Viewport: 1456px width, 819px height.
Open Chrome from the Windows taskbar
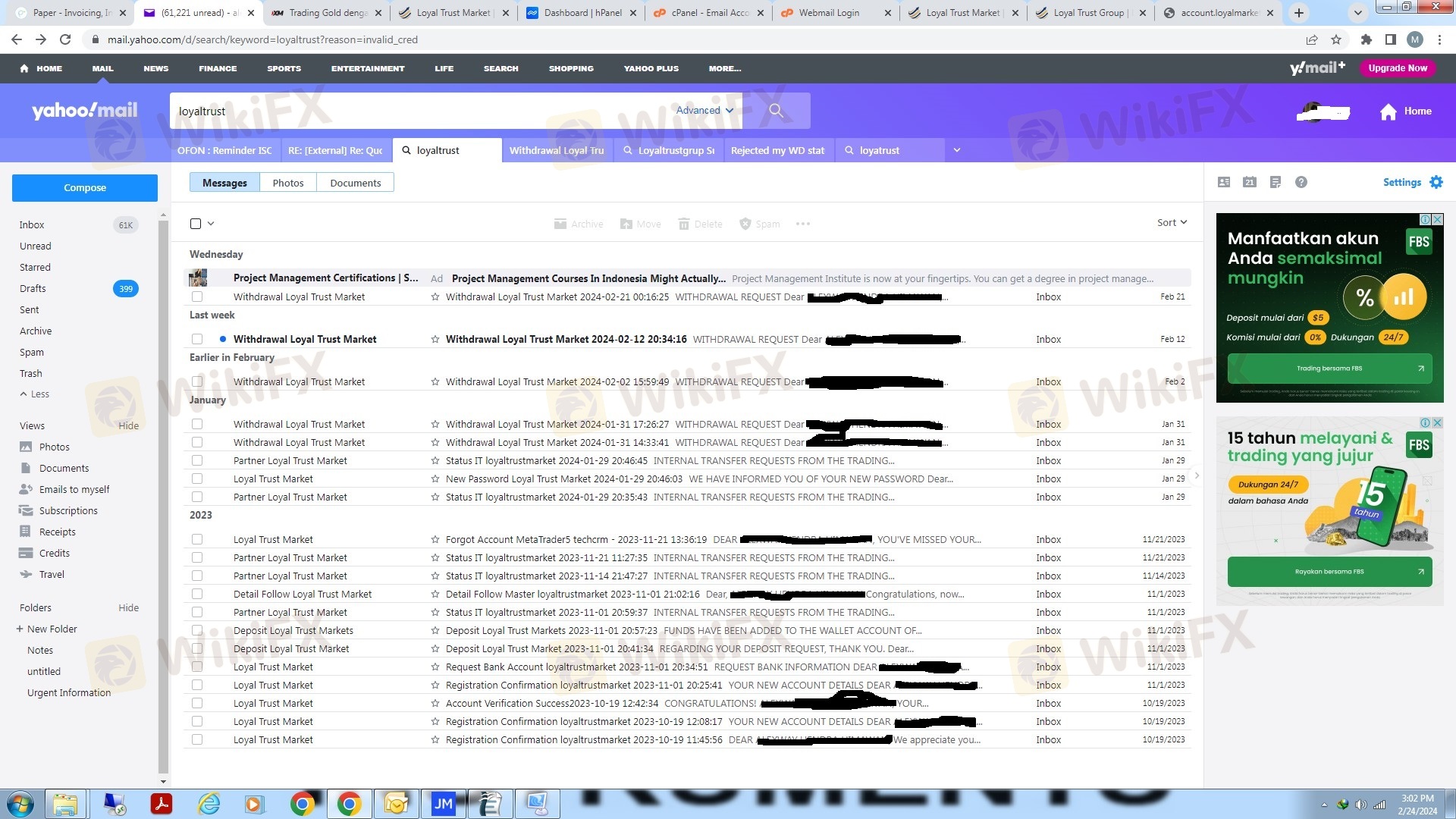[x=302, y=804]
